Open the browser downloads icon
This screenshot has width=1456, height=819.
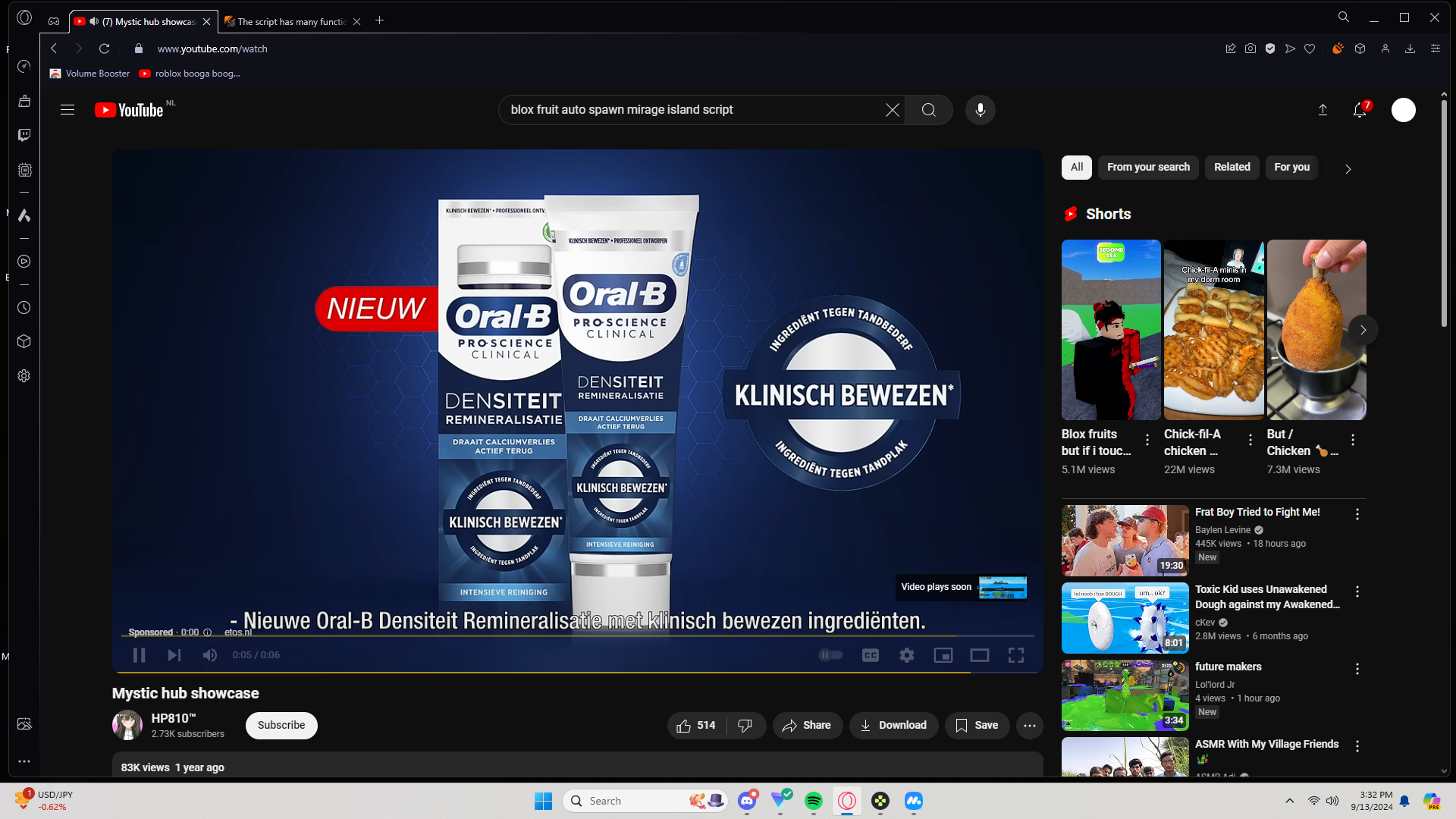[x=1410, y=49]
